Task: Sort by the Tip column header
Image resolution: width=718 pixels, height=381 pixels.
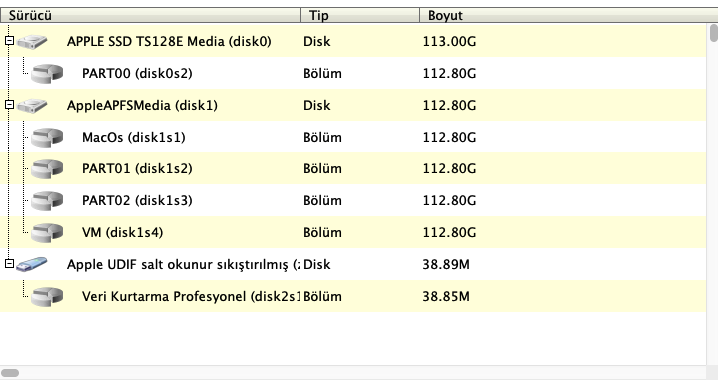Action: click(360, 15)
